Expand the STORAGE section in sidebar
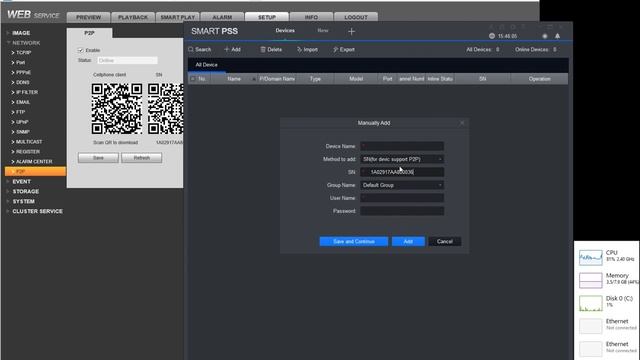This screenshot has height=360, width=640. point(25,191)
